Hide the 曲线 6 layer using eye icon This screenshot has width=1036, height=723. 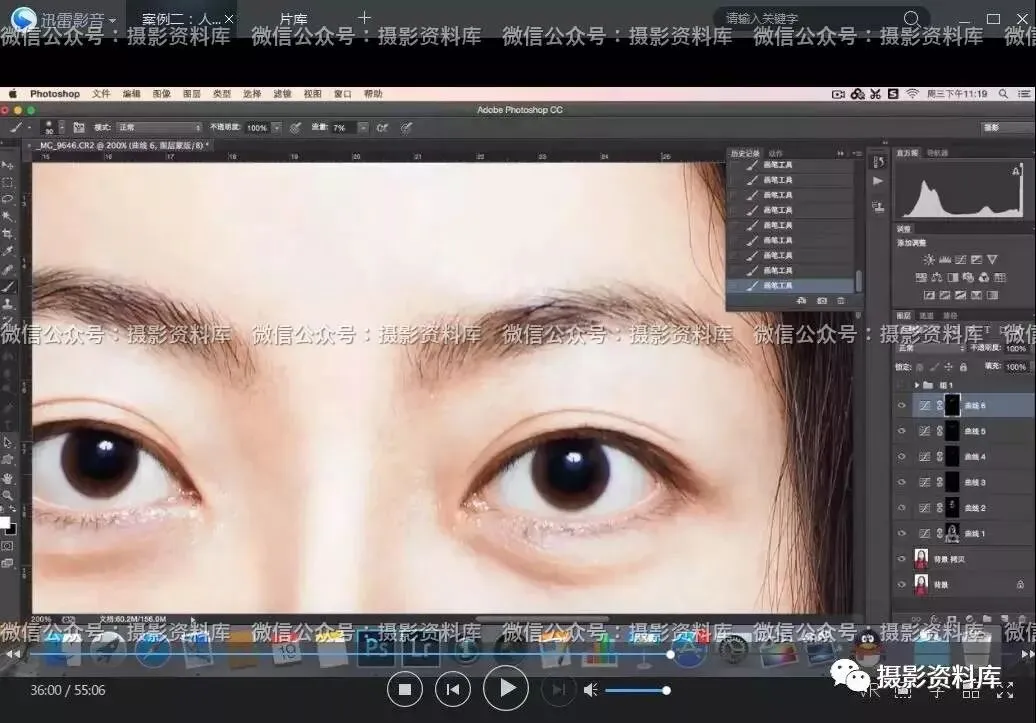click(x=902, y=406)
